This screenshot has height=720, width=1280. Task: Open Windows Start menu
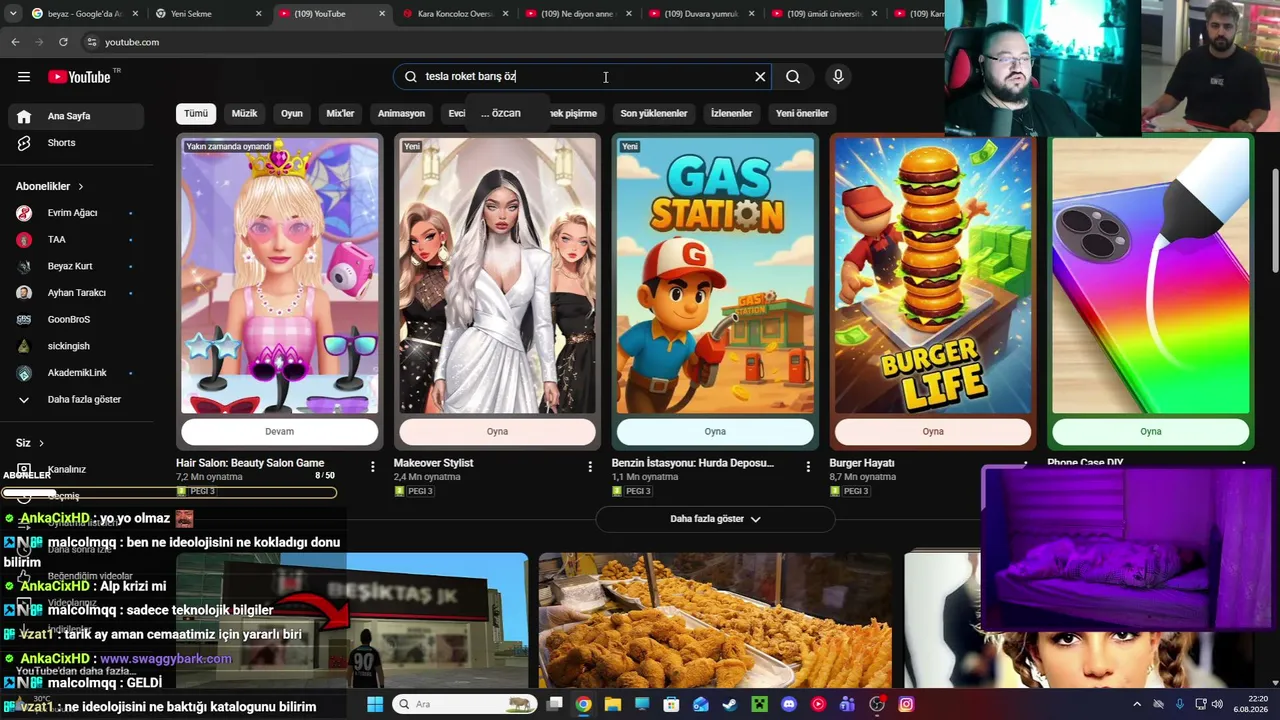tap(375, 704)
